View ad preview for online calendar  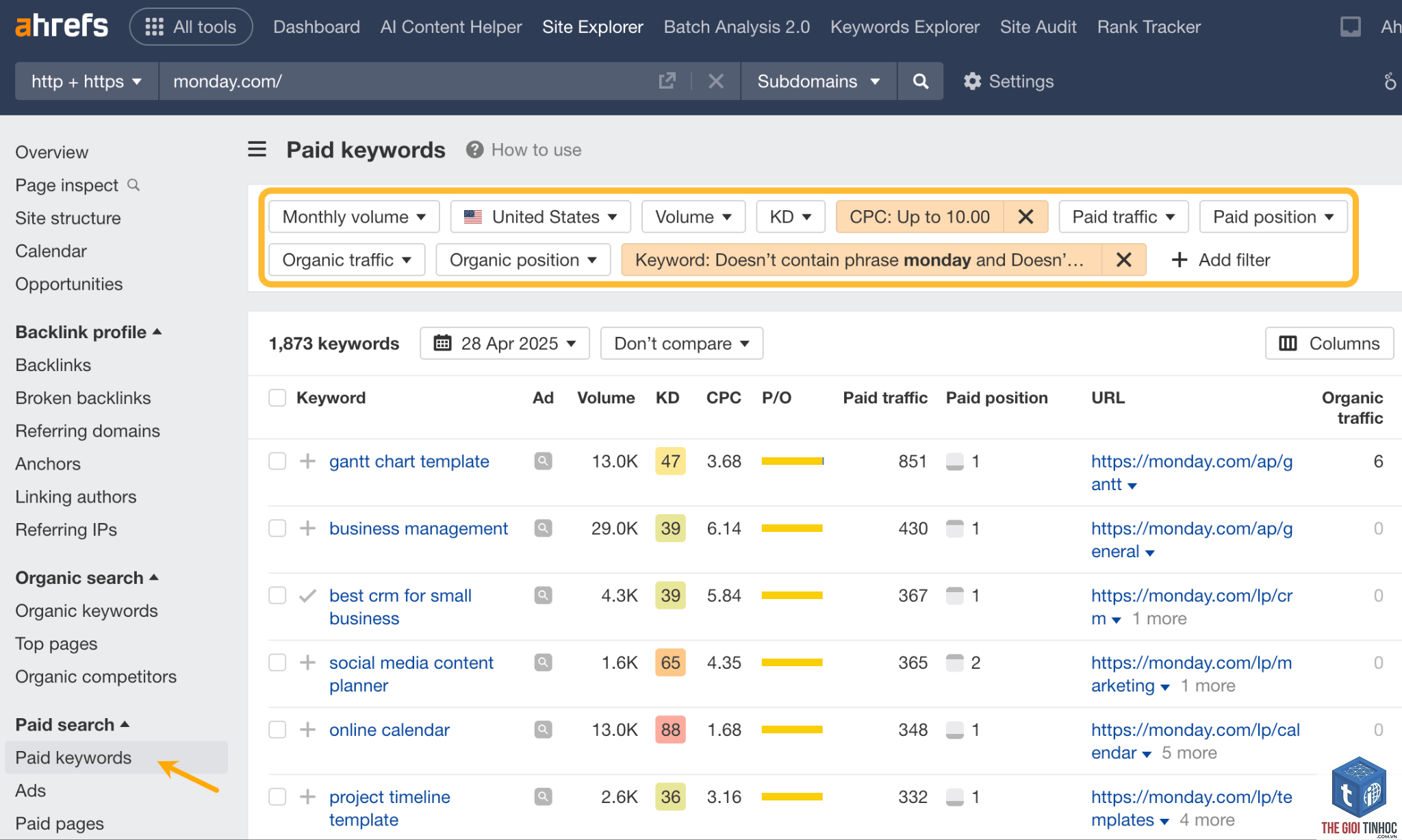pos(543,729)
